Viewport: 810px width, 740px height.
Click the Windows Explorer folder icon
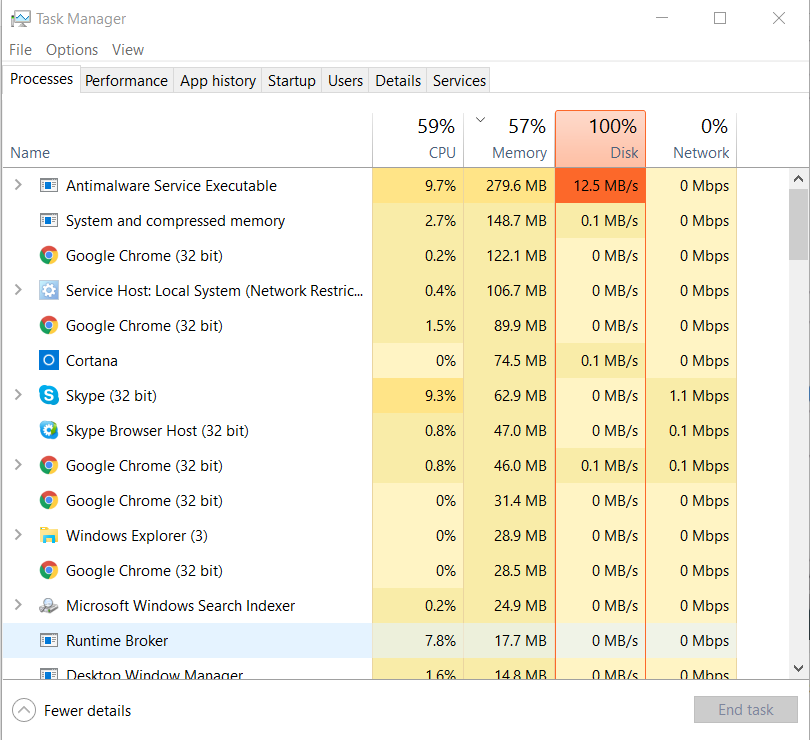[49, 536]
